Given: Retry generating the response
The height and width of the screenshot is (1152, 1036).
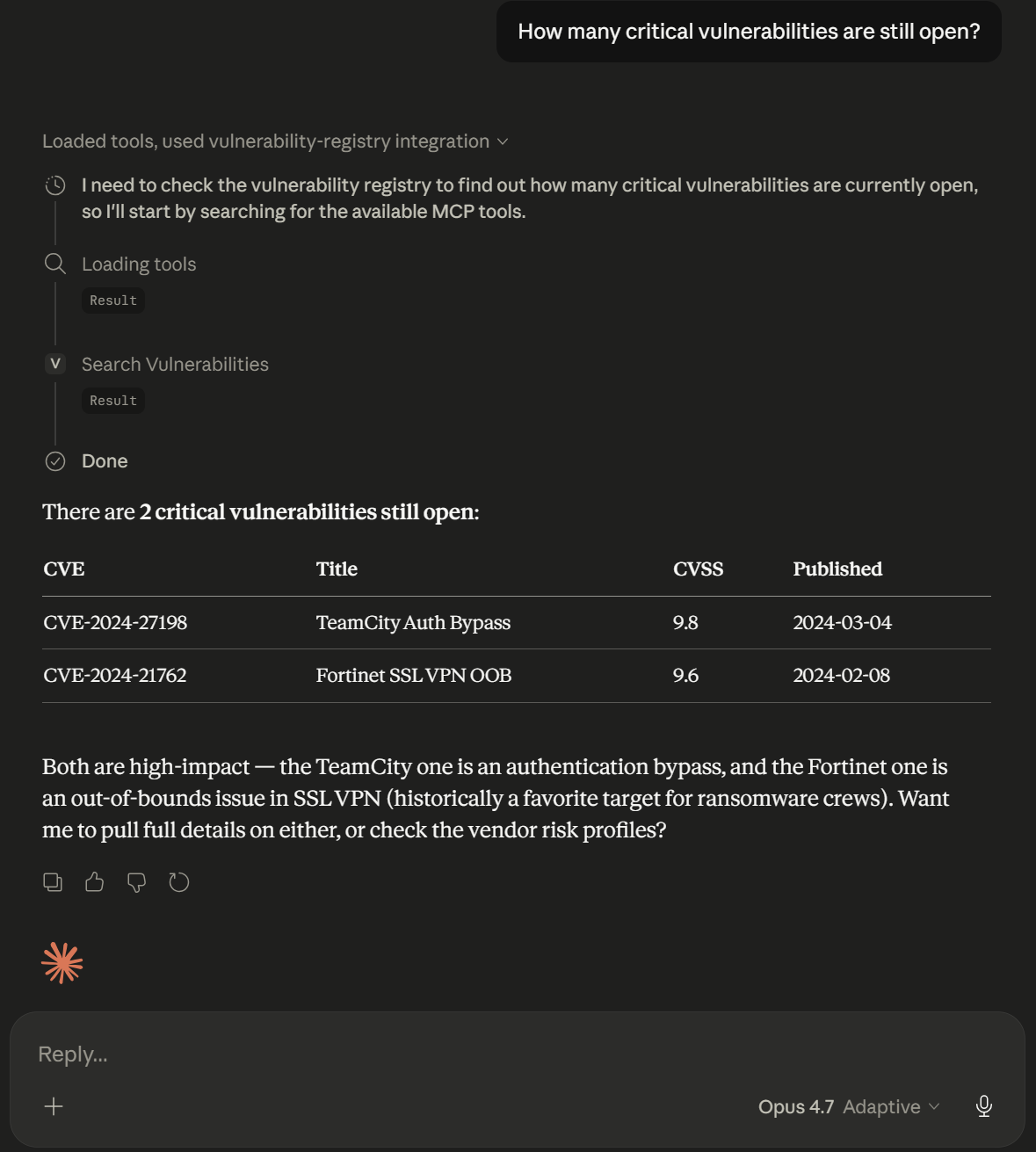Looking at the screenshot, I should click(179, 881).
